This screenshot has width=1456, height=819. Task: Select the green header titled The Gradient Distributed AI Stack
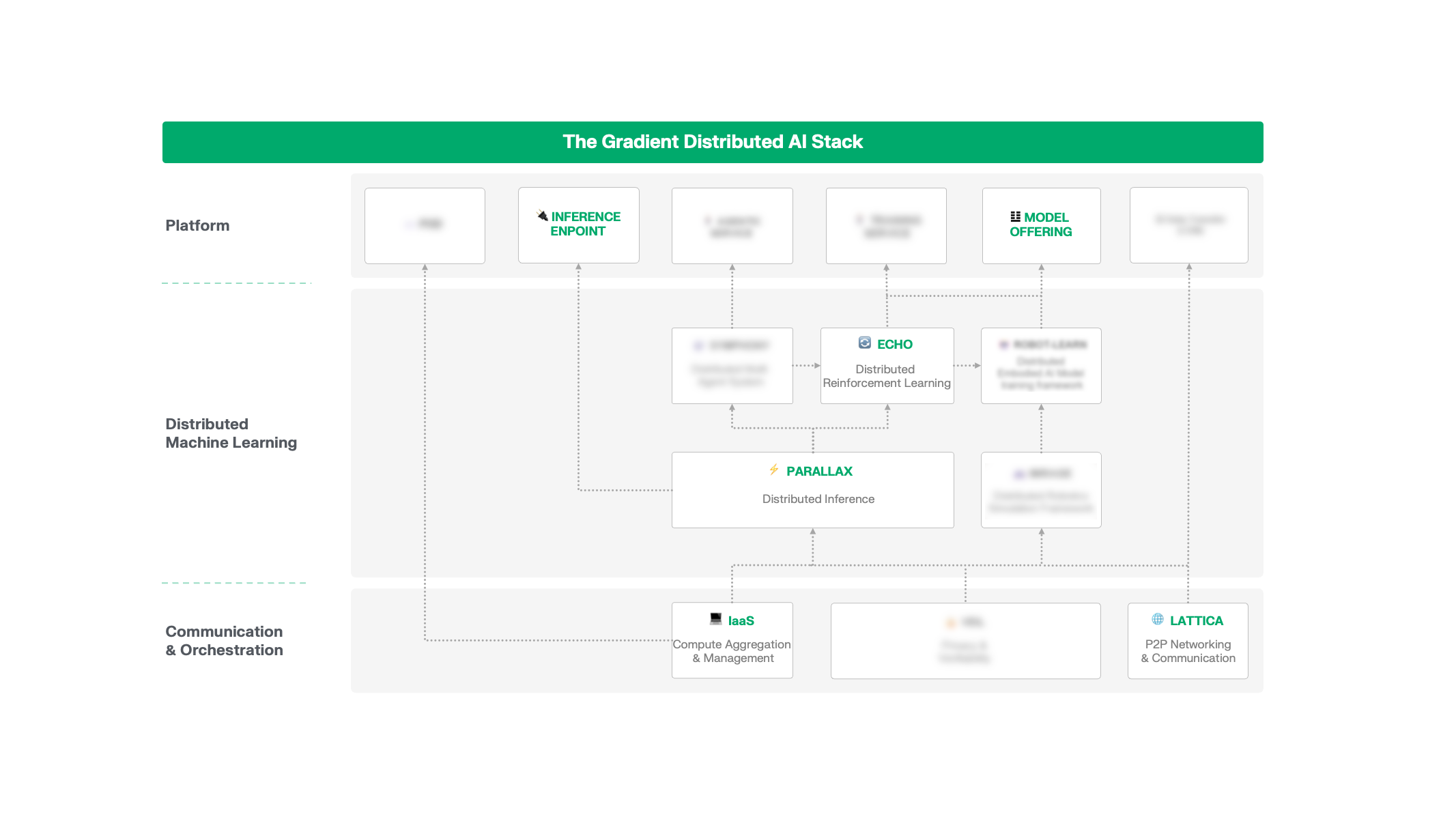[x=712, y=141]
